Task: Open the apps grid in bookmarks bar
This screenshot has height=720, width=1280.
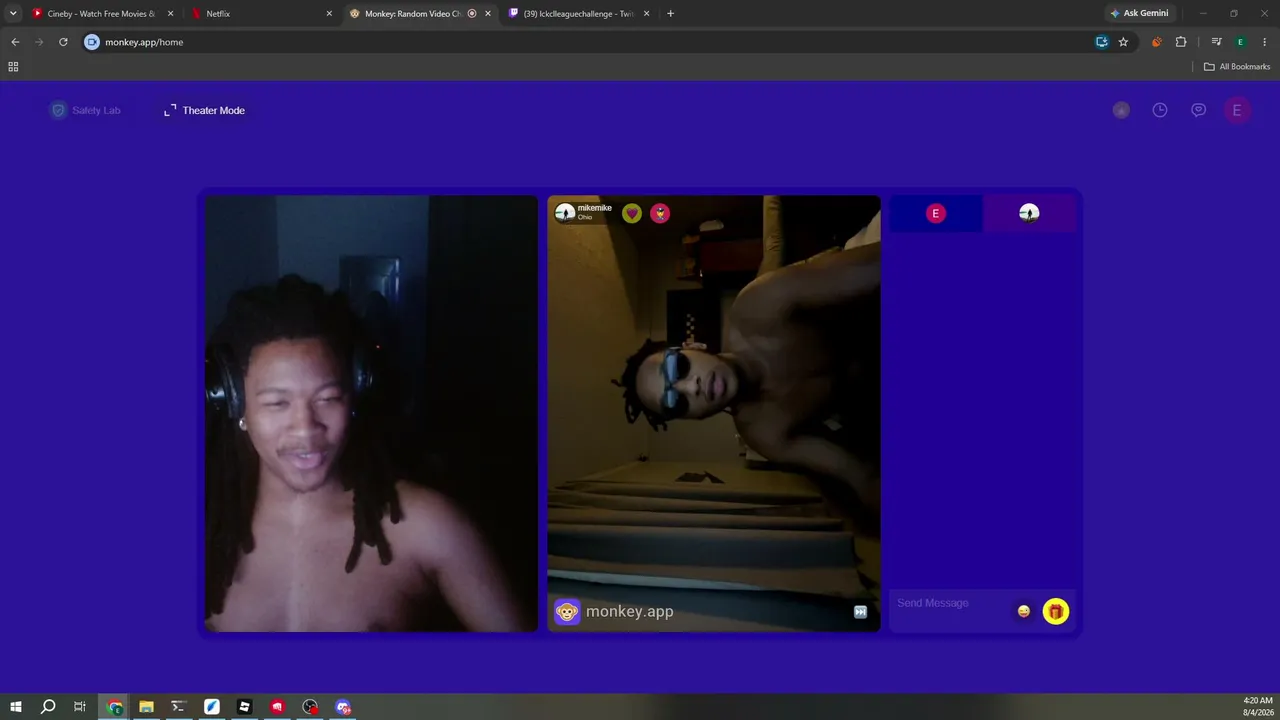Action: tap(13, 67)
